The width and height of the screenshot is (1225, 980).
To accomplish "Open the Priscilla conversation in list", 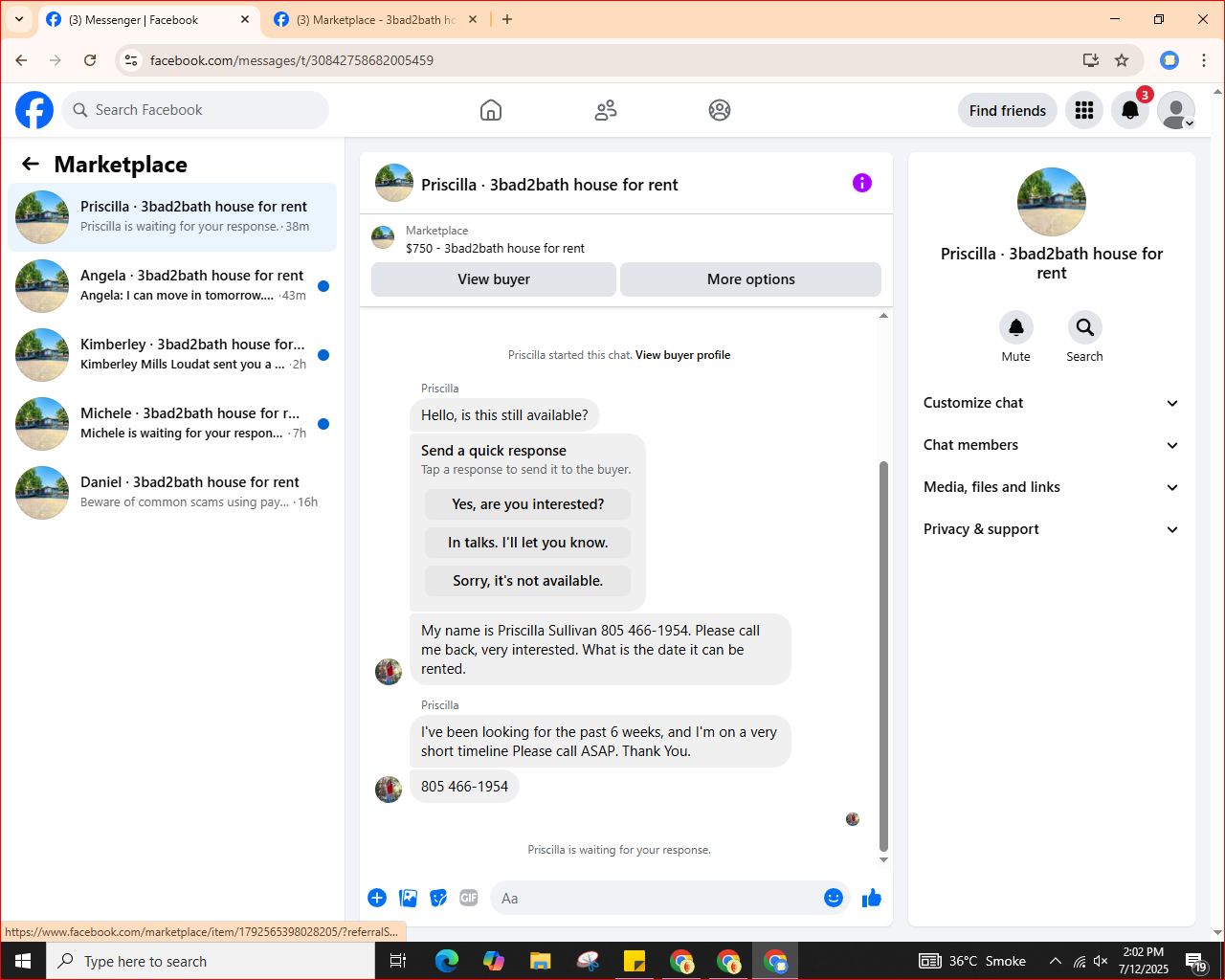I will pyautogui.click(x=172, y=217).
